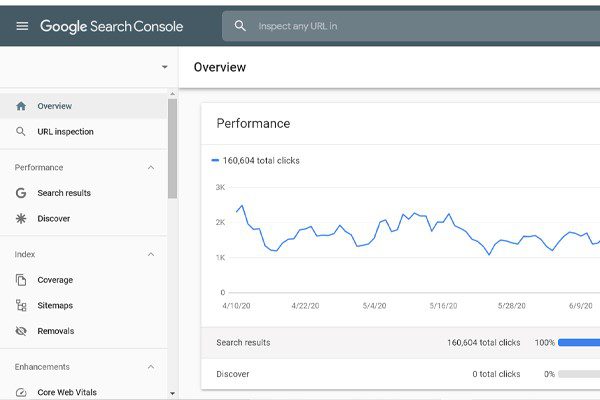Click the Enhancements section label
This screenshot has height=400, width=600.
(x=42, y=367)
